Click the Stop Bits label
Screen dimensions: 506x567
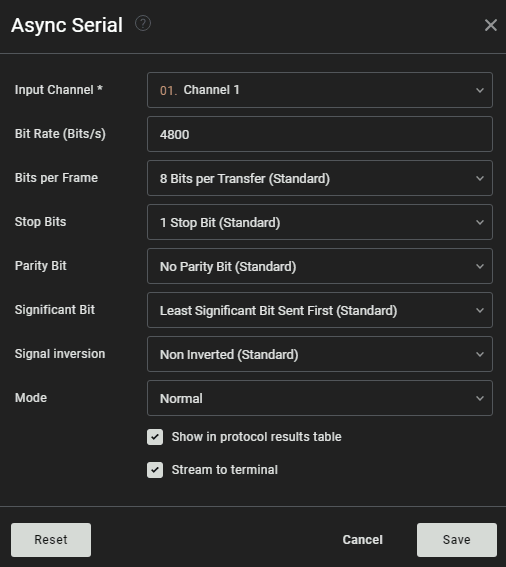[x=41, y=222]
